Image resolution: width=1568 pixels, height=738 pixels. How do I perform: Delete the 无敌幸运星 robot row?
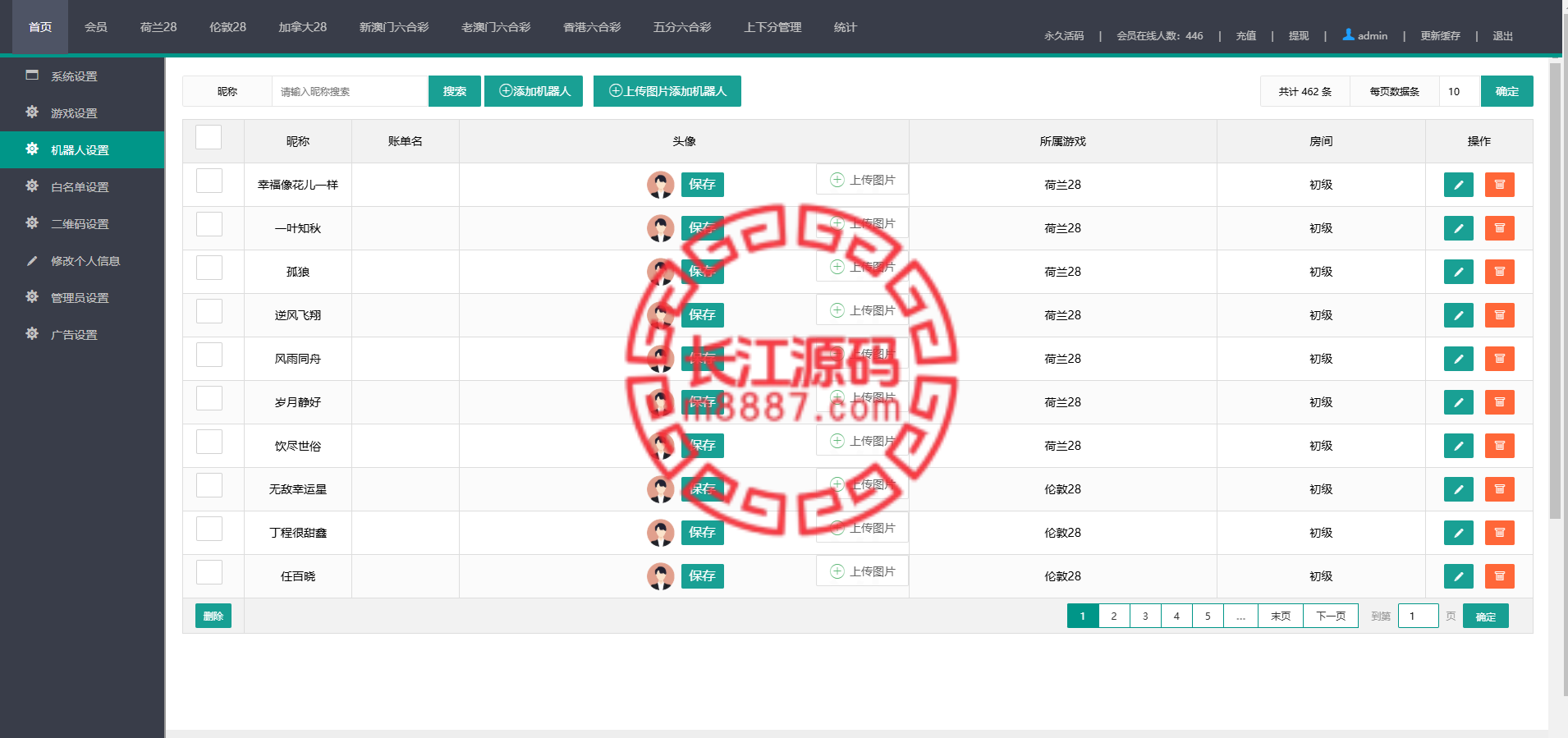click(1499, 489)
